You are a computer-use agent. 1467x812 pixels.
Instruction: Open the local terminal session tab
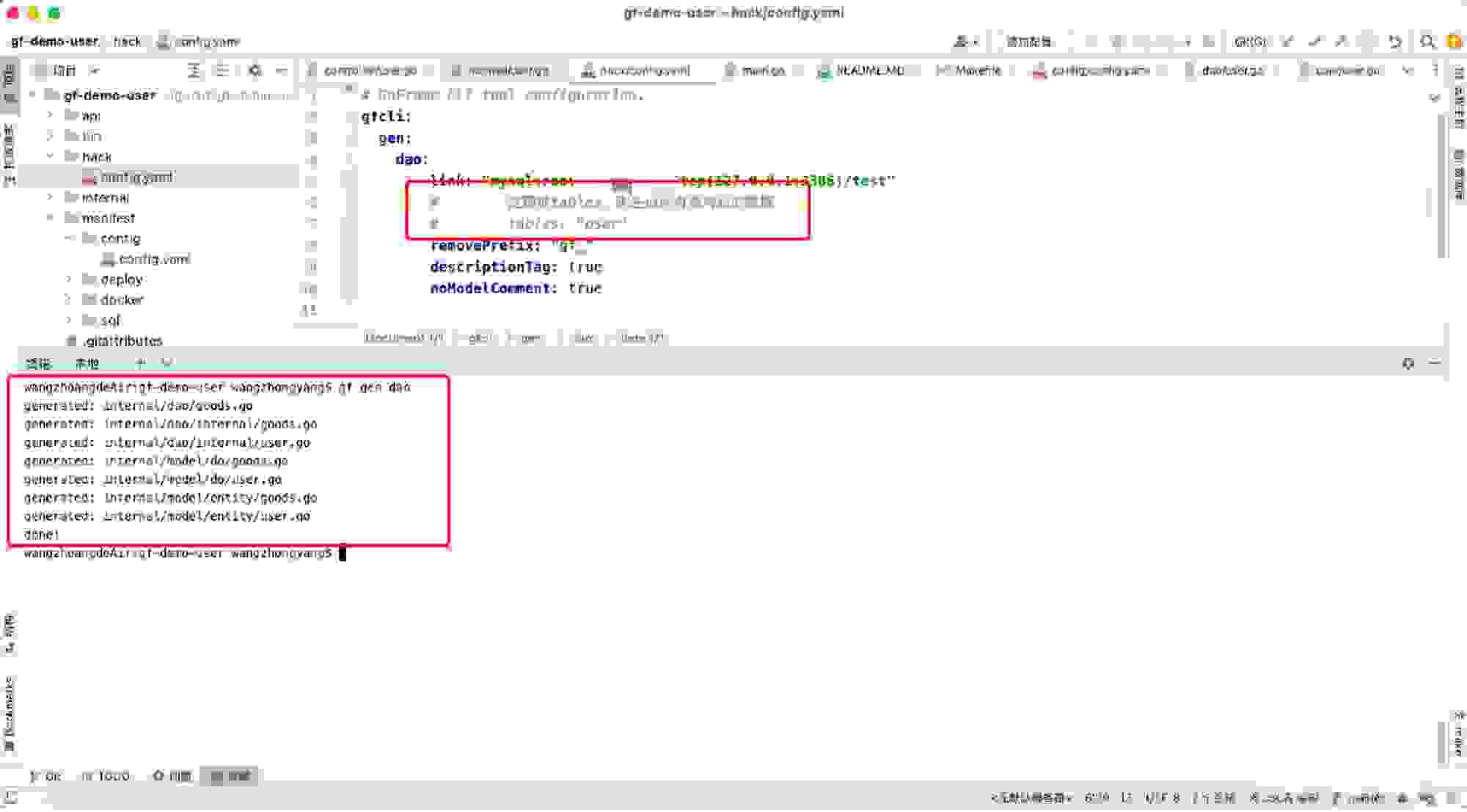point(87,363)
